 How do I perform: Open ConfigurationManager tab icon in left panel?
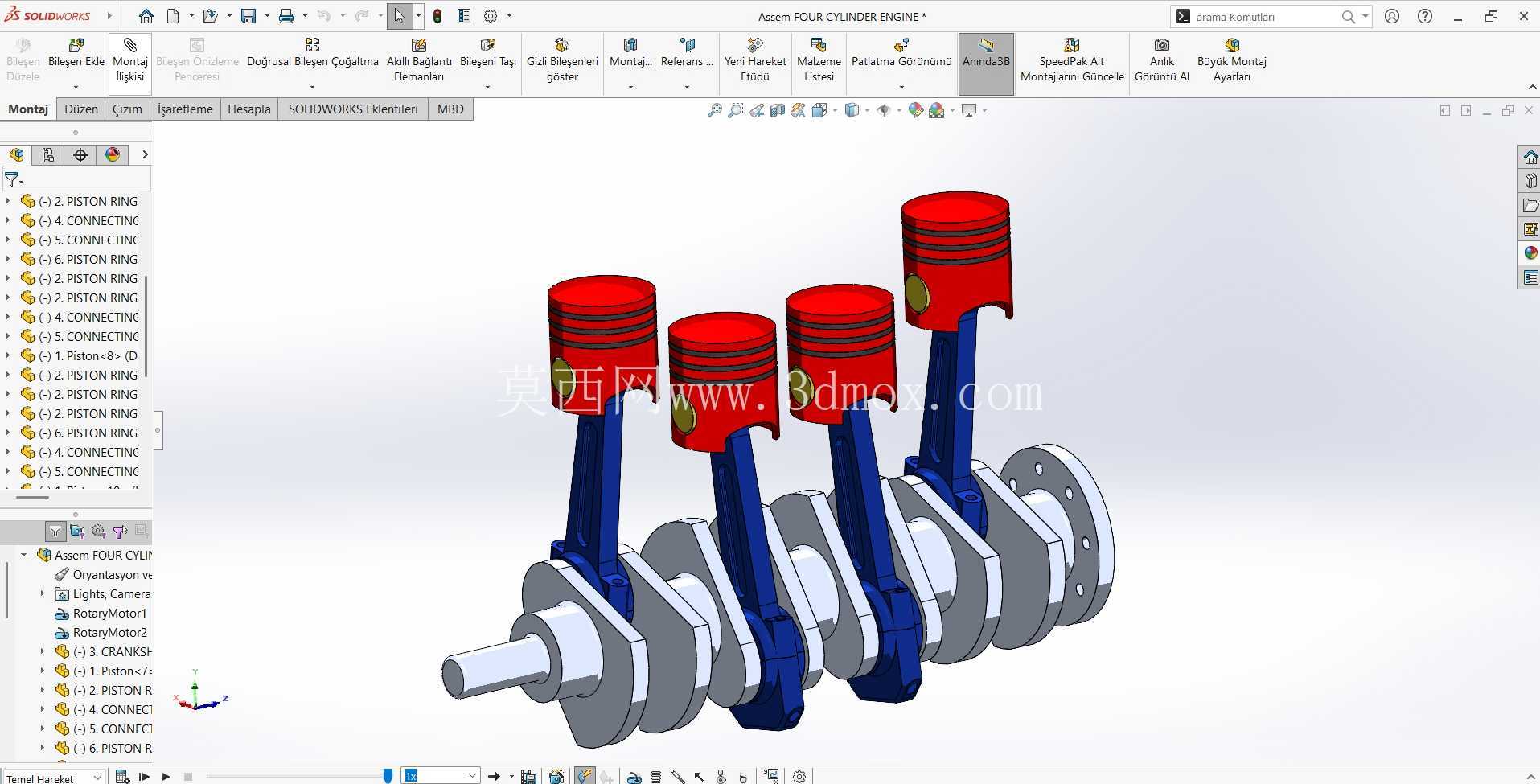(x=48, y=155)
